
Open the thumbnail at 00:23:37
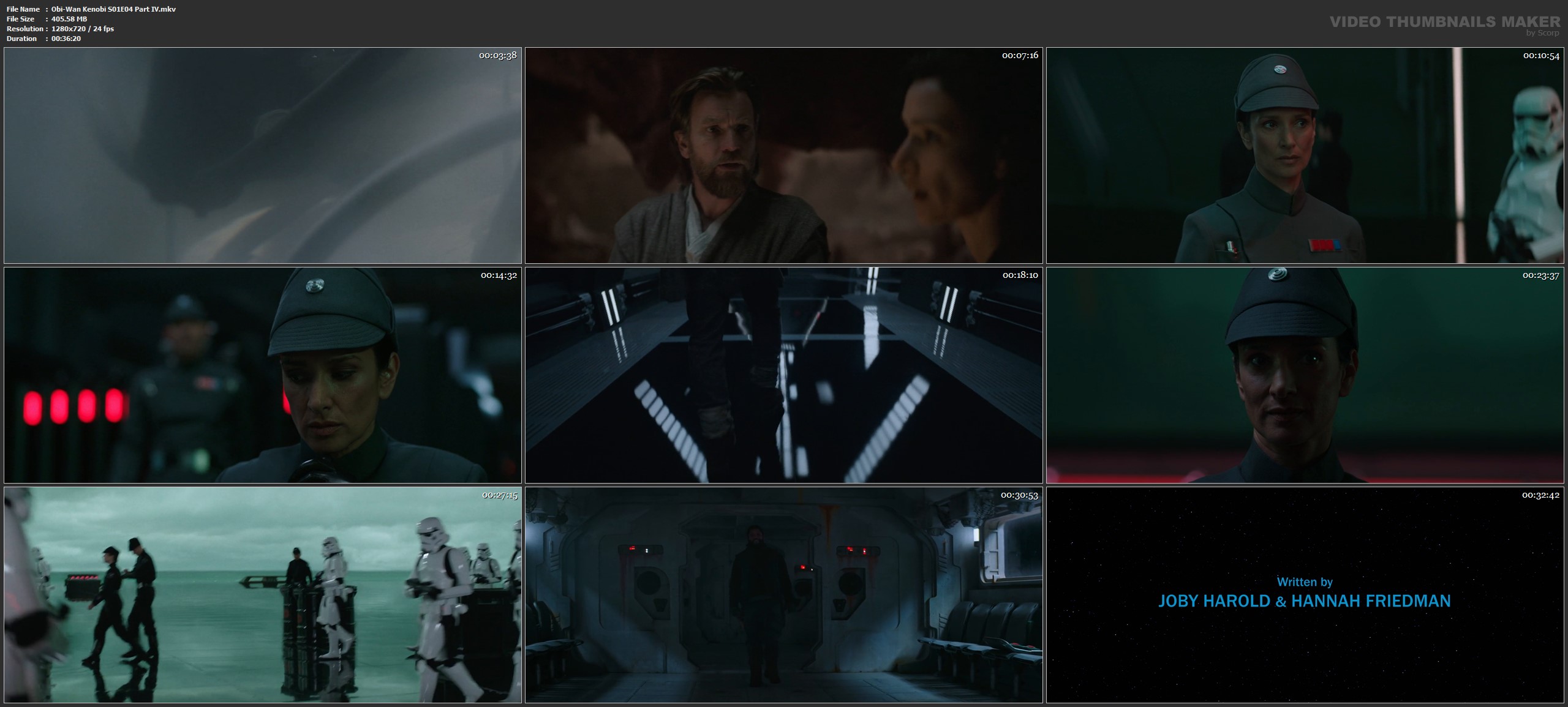click(1305, 375)
